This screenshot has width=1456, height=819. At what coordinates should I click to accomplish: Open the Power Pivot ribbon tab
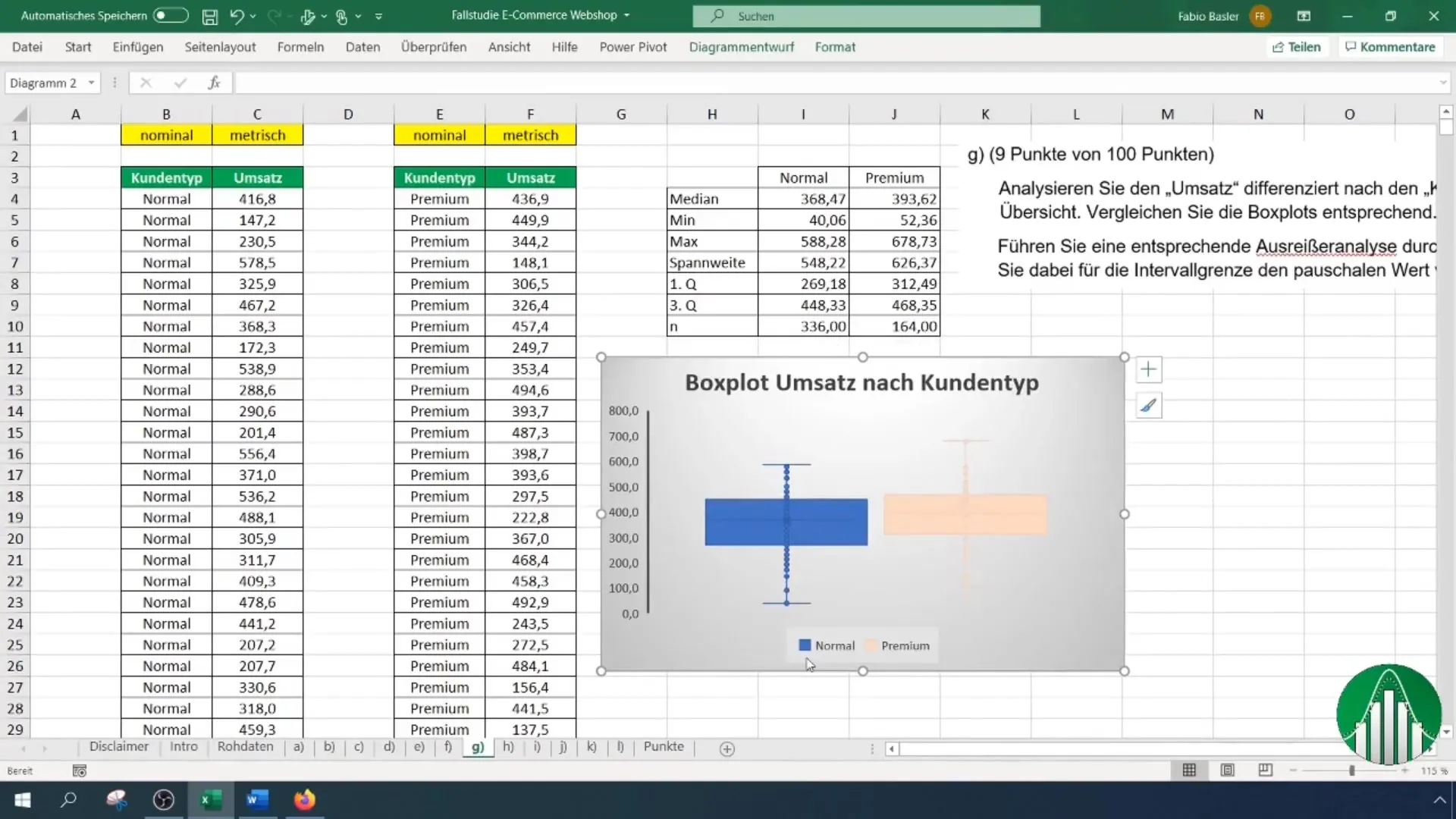point(633,47)
